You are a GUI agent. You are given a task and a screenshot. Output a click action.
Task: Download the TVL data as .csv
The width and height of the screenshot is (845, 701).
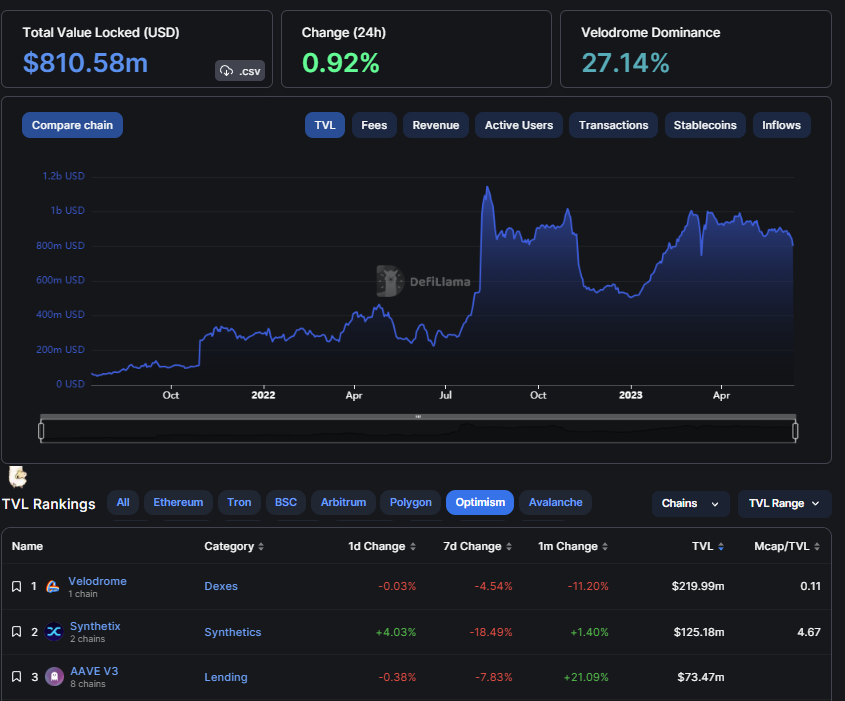tap(240, 71)
